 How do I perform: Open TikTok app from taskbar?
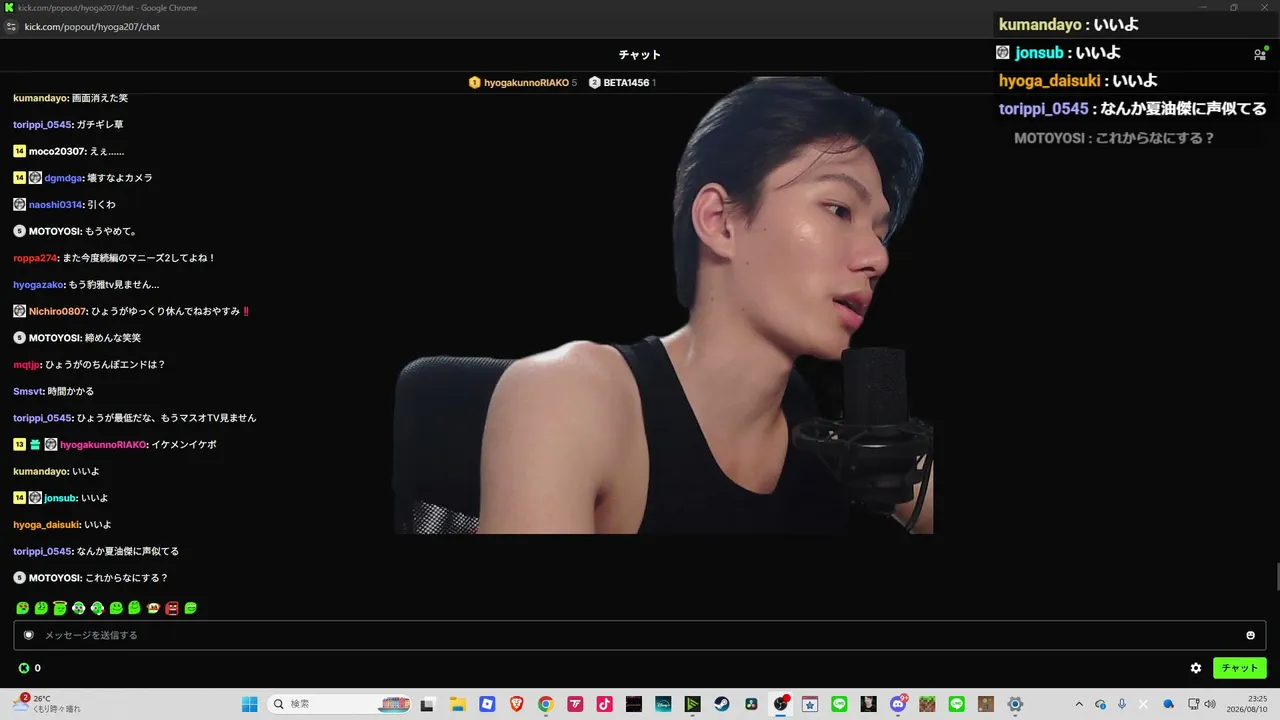[604, 704]
